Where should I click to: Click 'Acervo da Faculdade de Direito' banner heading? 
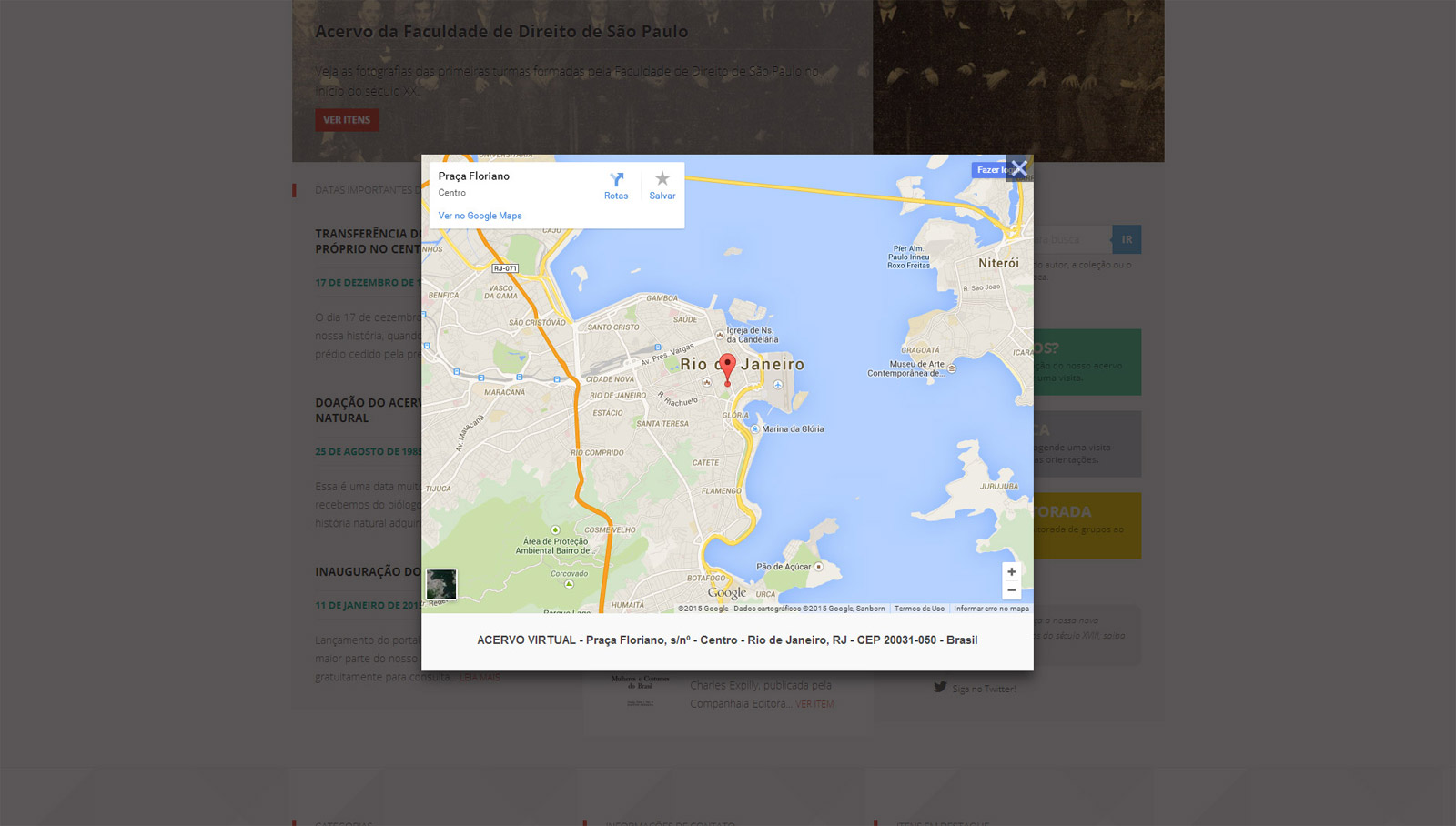(501, 31)
